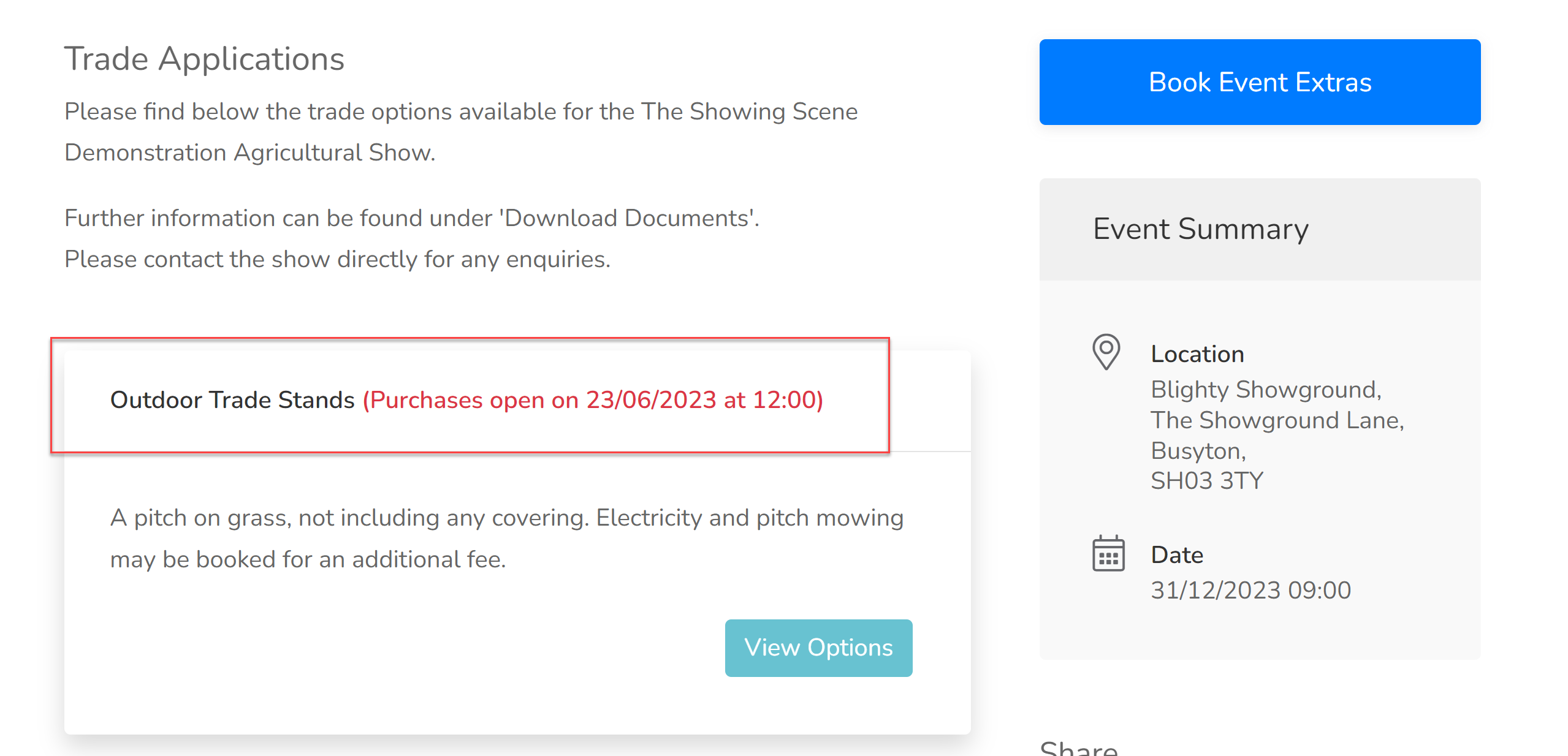Select the Blighty Showground address line
This screenshot has height=756, width=1568.
(1266, 390)
